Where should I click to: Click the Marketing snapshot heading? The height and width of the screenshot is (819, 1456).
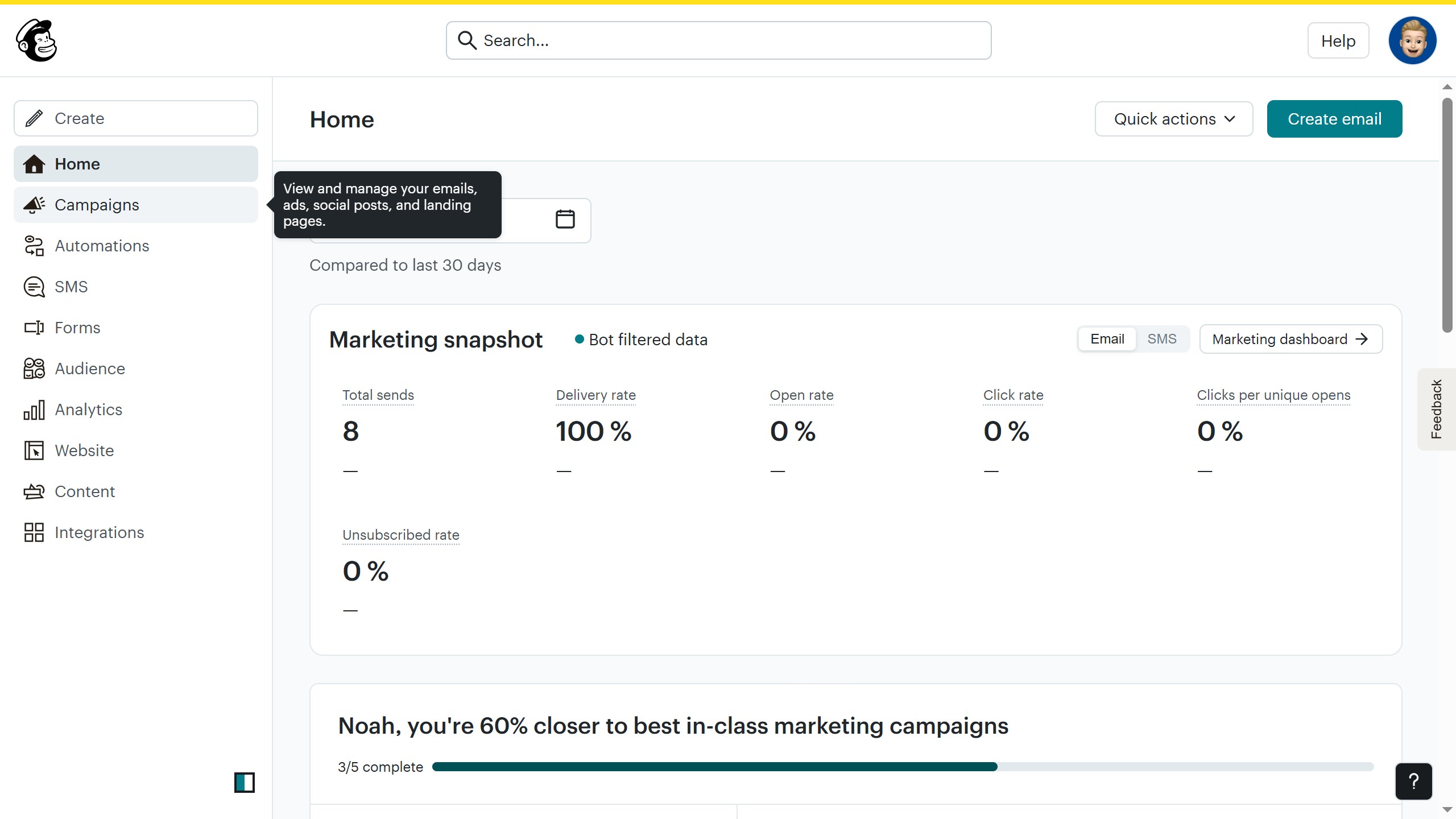click(x=436, y=340)
